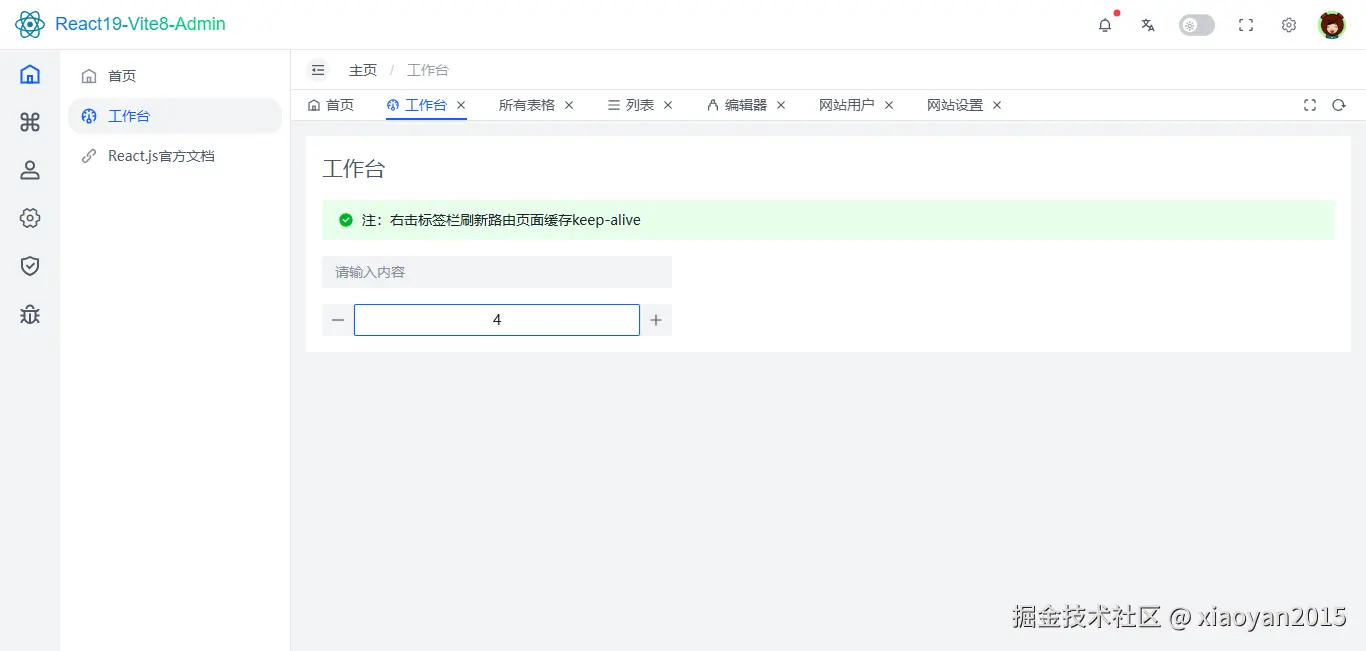
Task: Close the 网站用户 tab
Action: (x=889, y=105)
